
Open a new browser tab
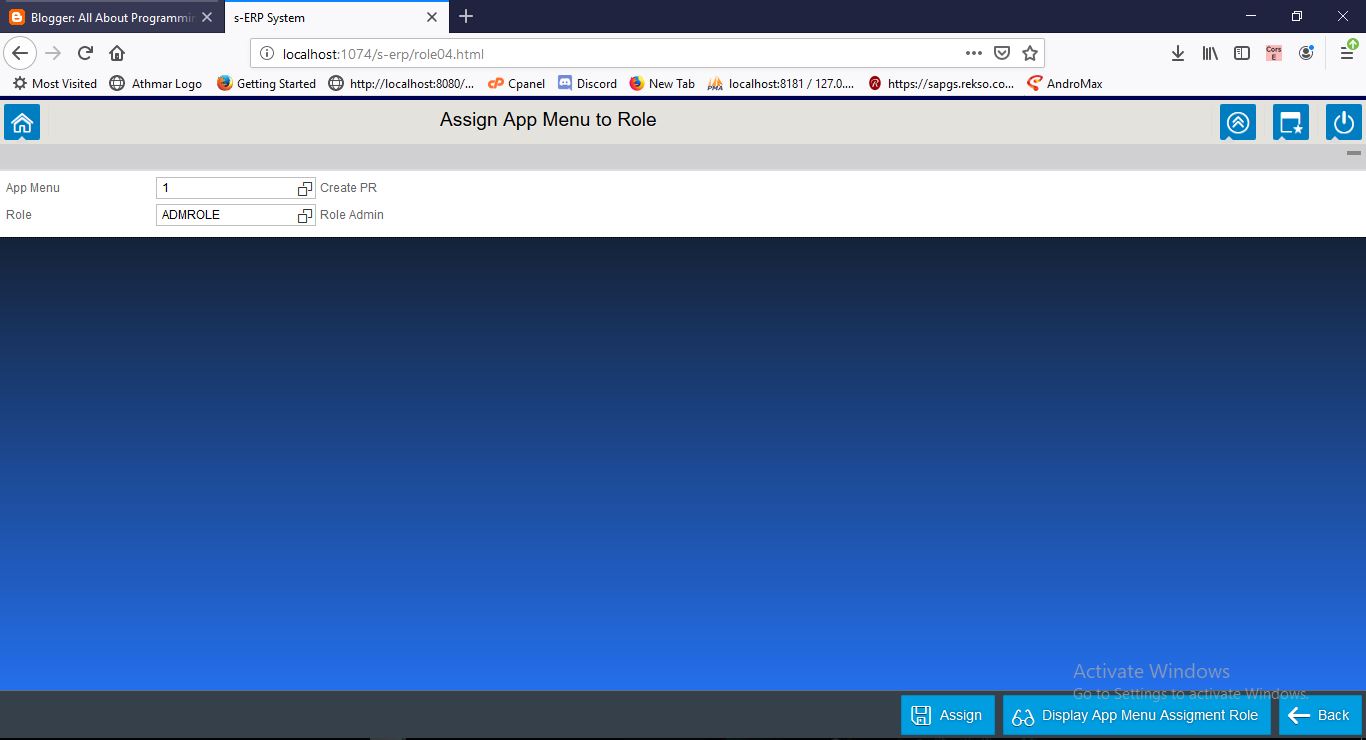[466, 16]
